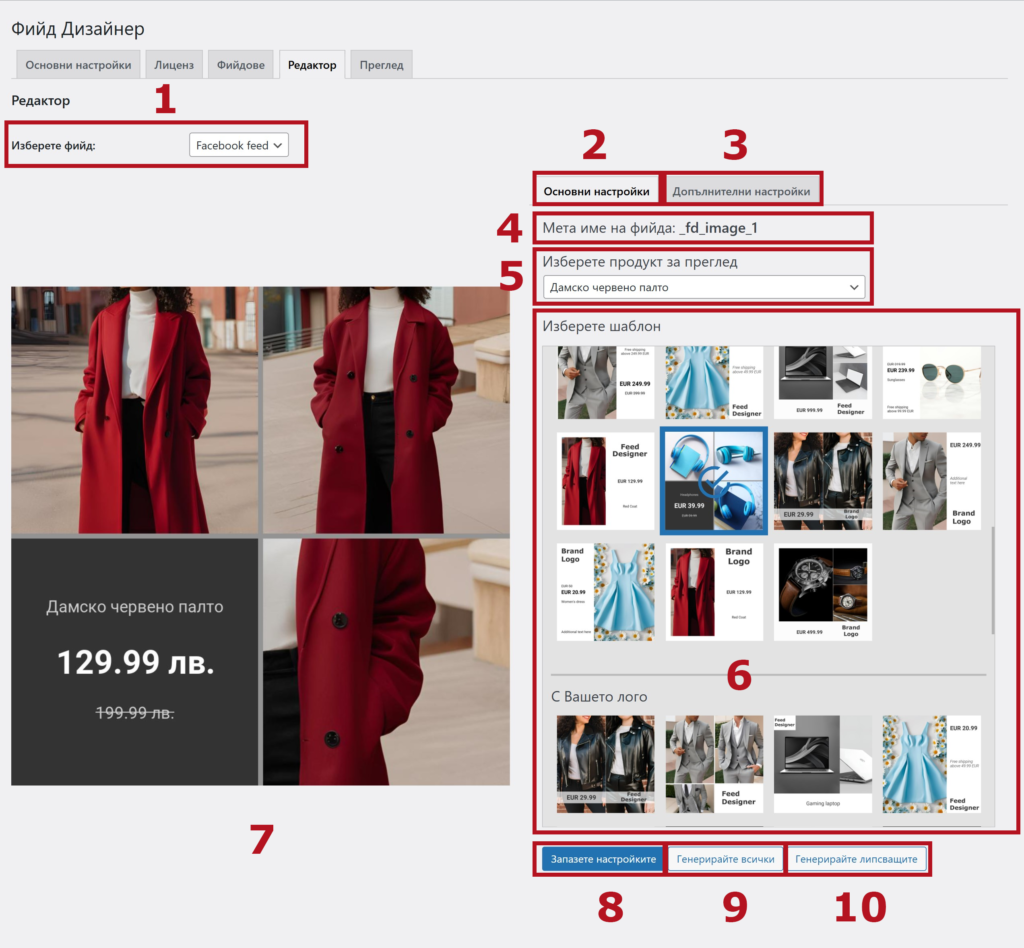Image resolution: width=1024 pixels, height=948 pixels.
Task: Choose the highlighted blue headphones template
Action: click(x=714, y=481)
